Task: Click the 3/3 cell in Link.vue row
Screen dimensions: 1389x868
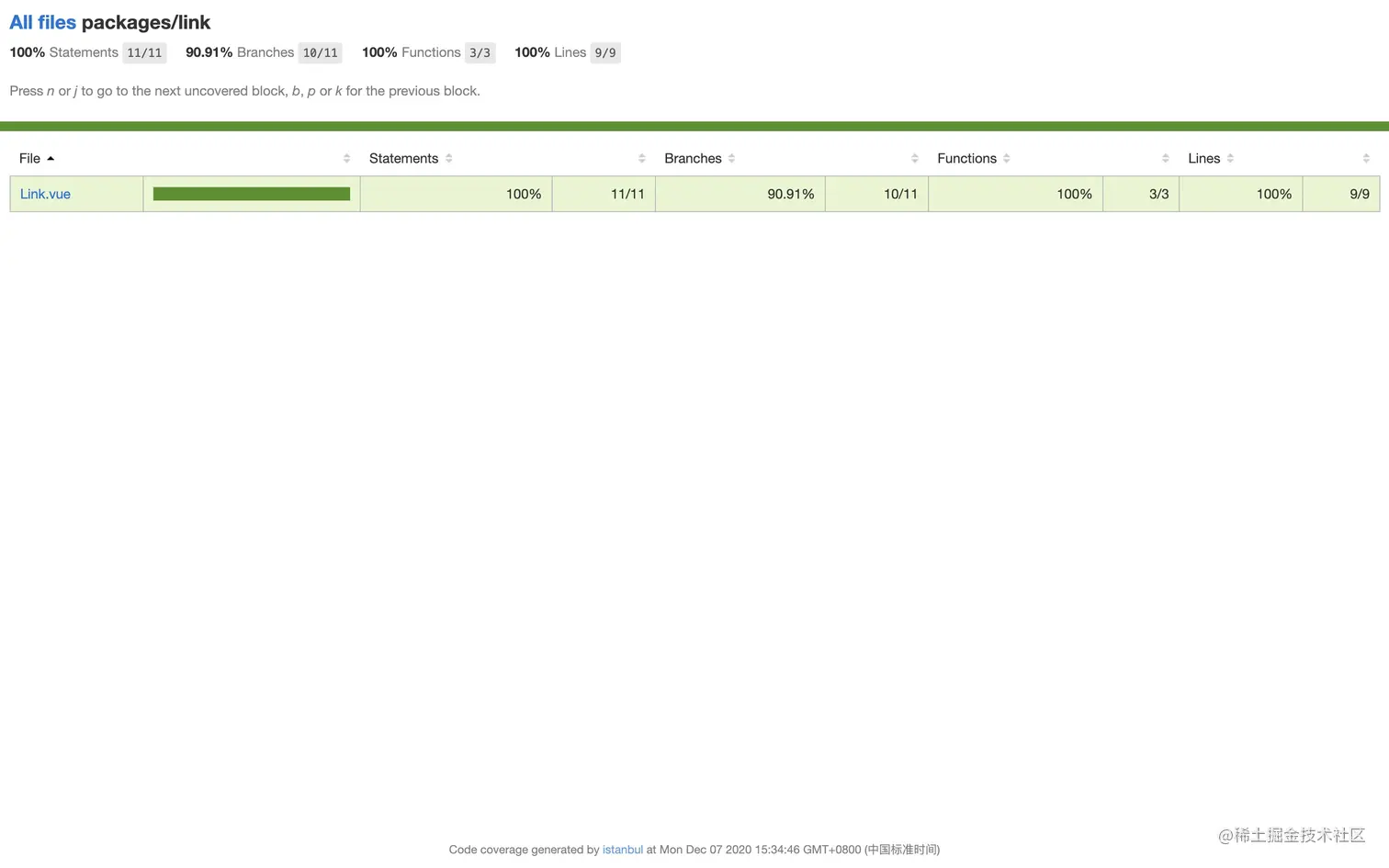Action: (1141, 194)
